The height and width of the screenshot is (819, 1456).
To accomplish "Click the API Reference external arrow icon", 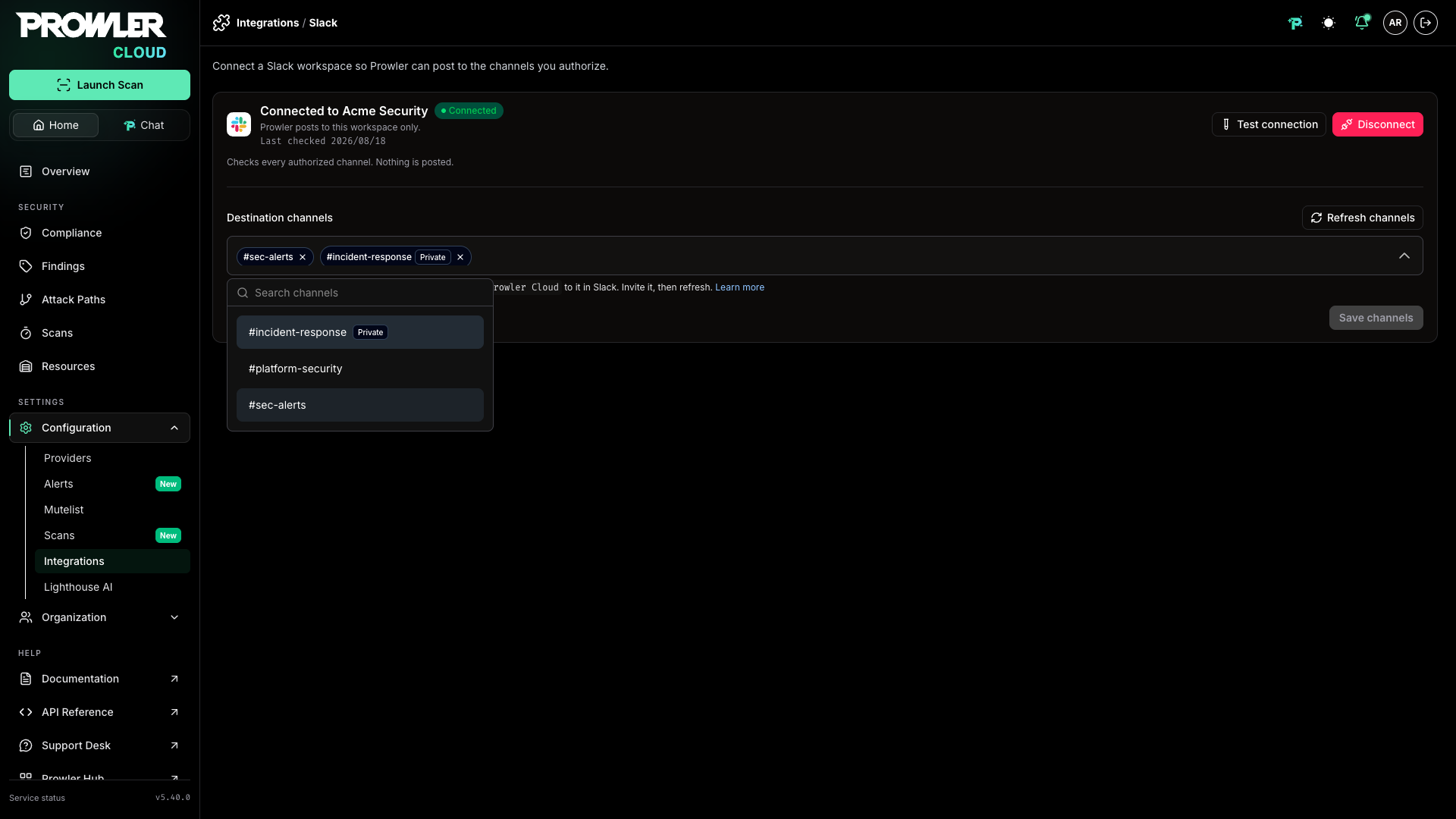I will 174,712.
